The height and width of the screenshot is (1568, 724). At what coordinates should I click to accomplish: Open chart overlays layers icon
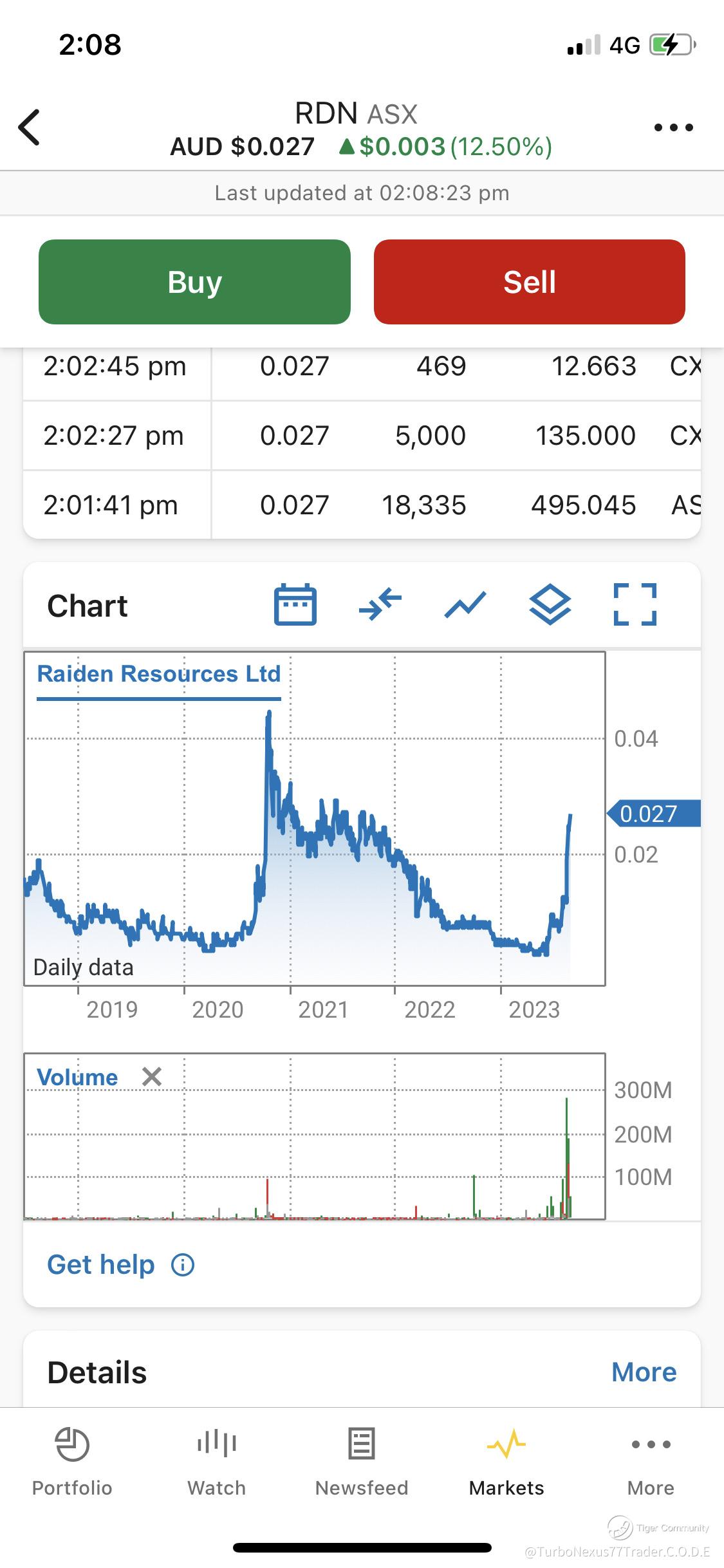[x=550, y=605]
